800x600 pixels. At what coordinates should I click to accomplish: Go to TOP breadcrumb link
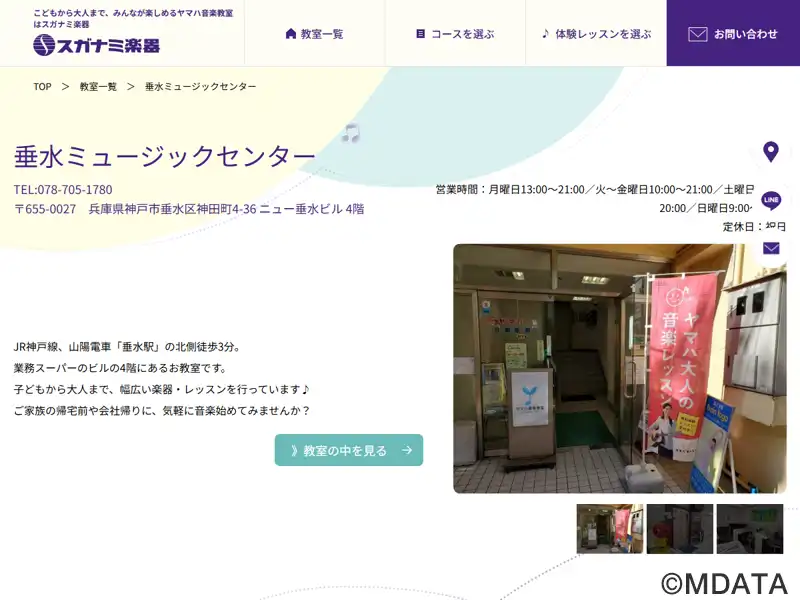point(42,87)
